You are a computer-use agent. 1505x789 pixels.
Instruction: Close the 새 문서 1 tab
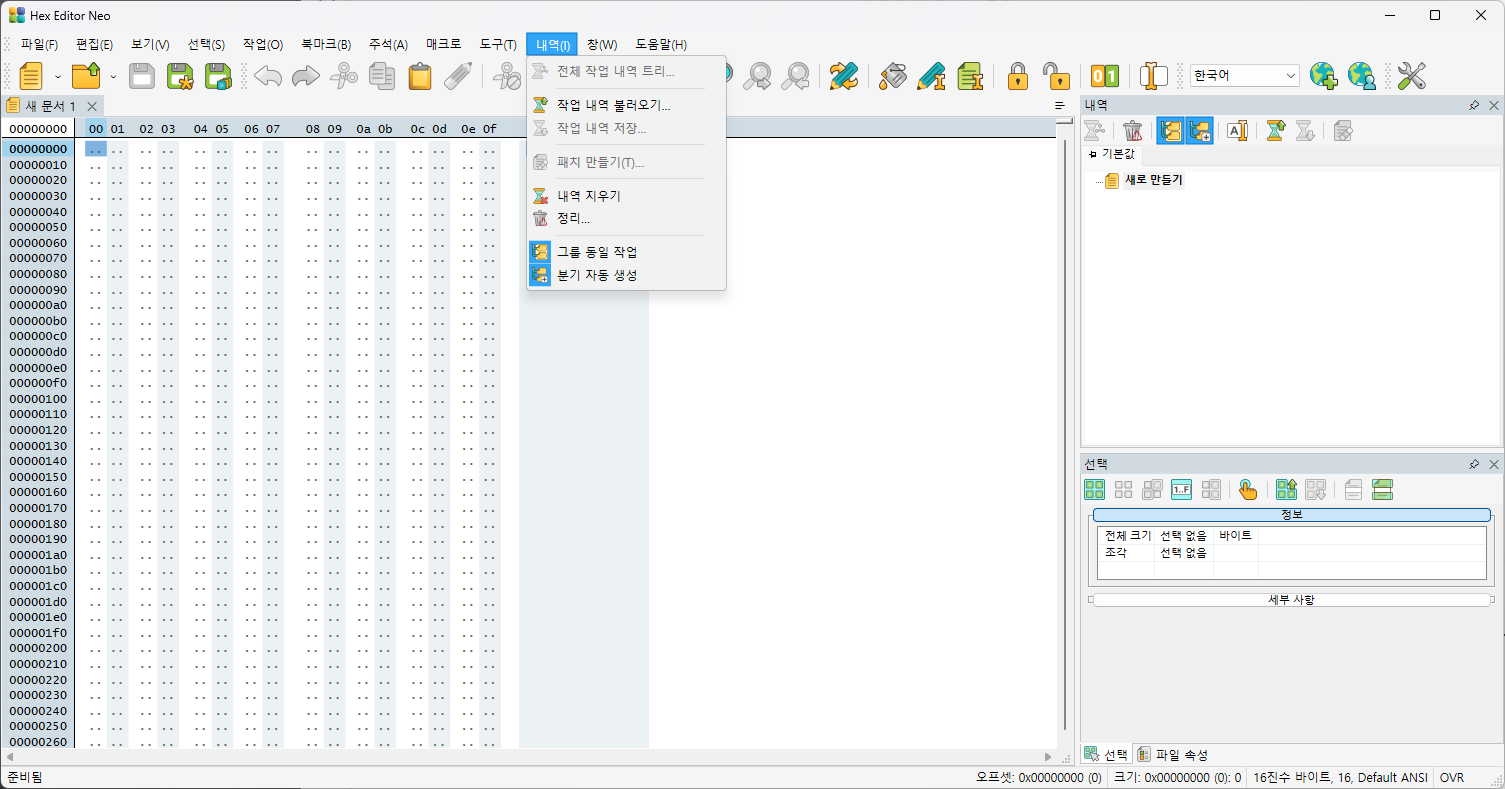pos(92,106)
